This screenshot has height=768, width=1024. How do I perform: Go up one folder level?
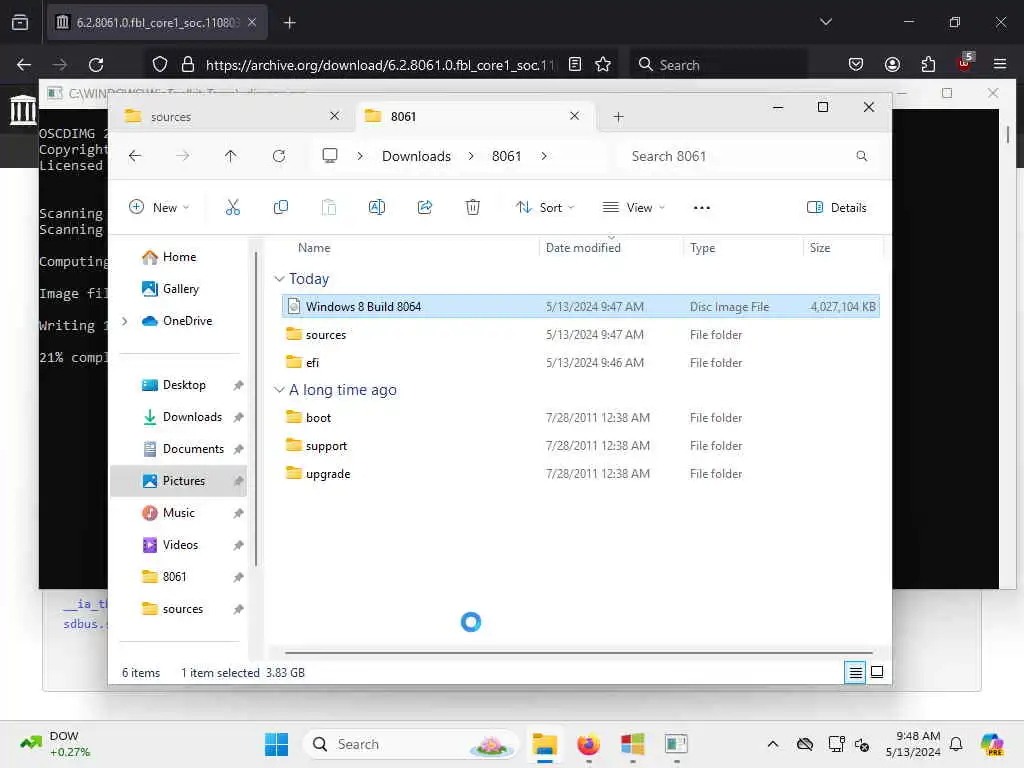(231, 156)
